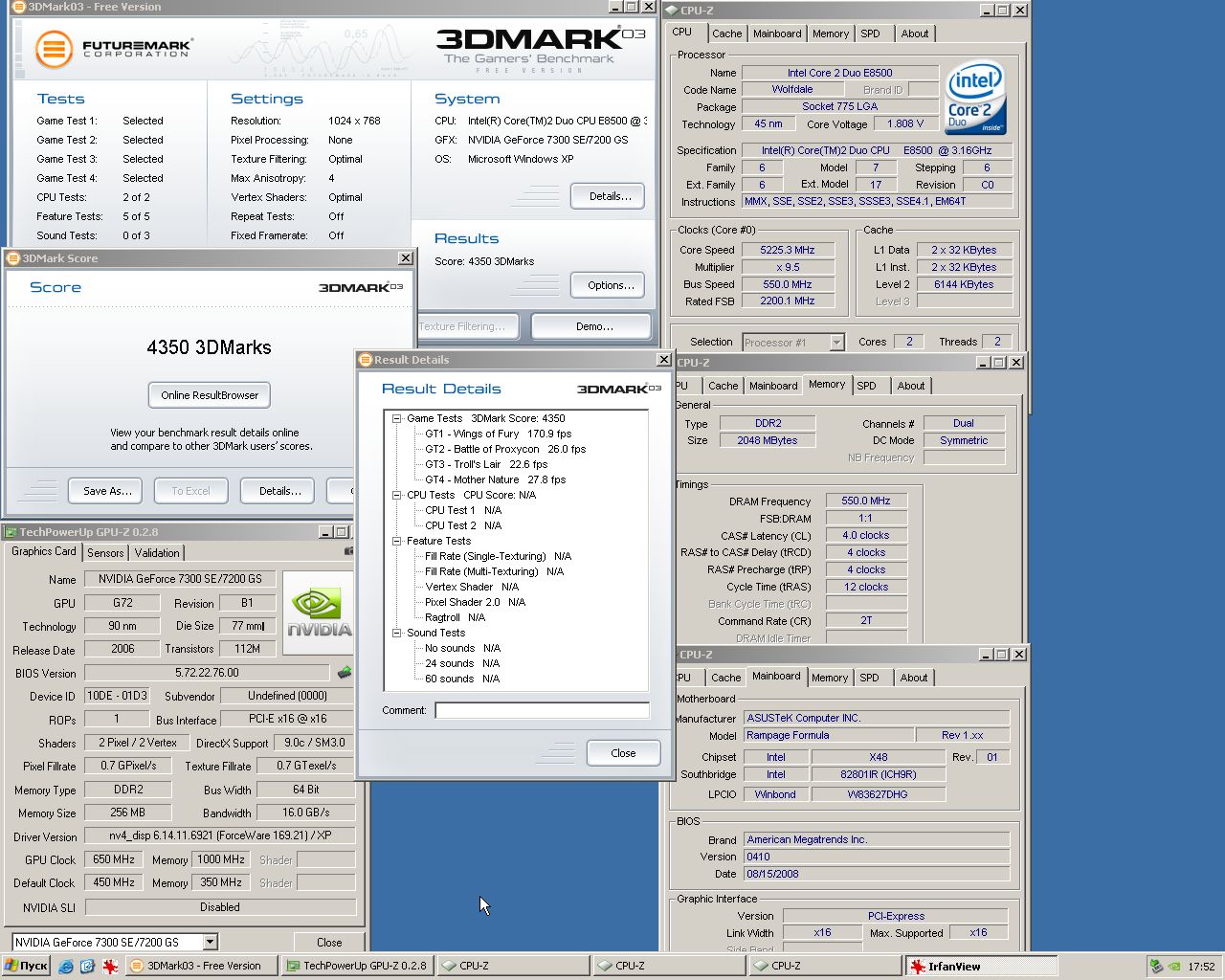
Task: Click the DRAM Frequency value 550.0 MHz
Action: (866, 501)
